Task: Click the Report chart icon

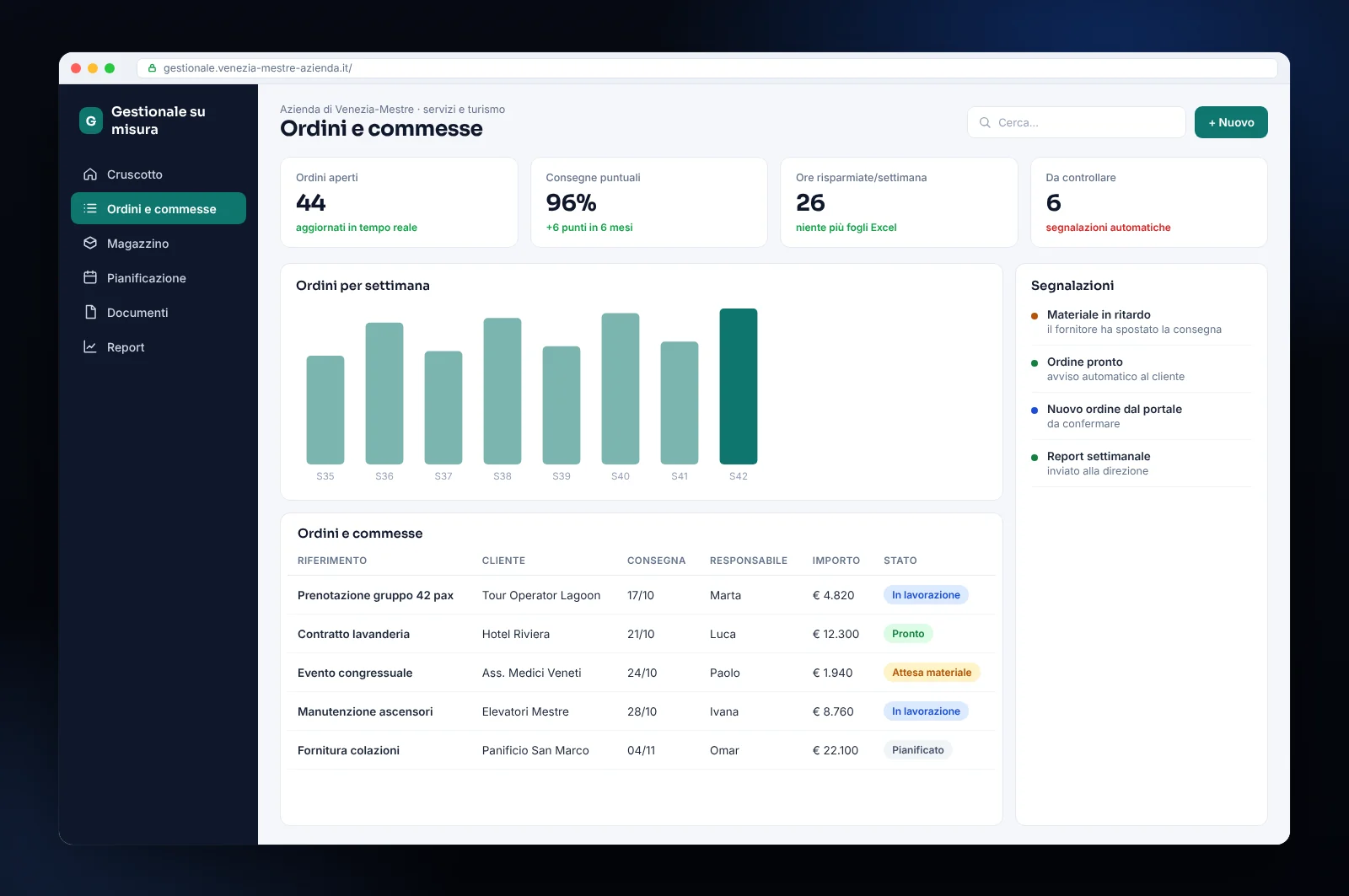Action: [90, 347]
